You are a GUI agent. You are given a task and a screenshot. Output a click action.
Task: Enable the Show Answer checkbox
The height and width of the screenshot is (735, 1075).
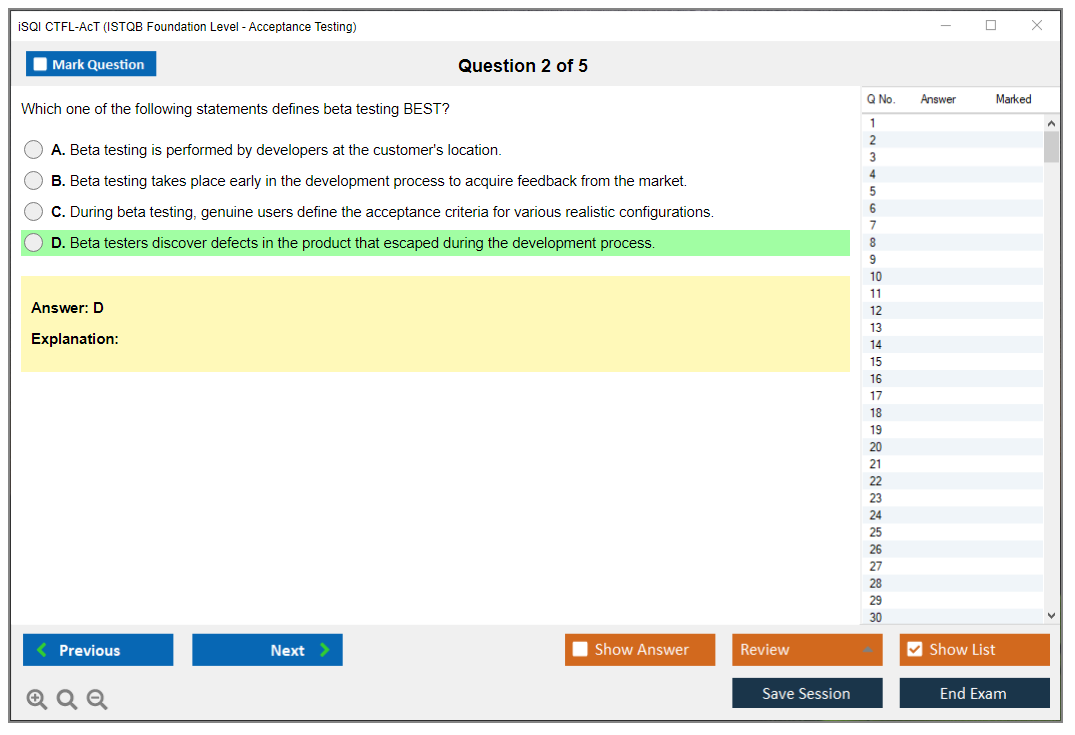tap(580, 650)
